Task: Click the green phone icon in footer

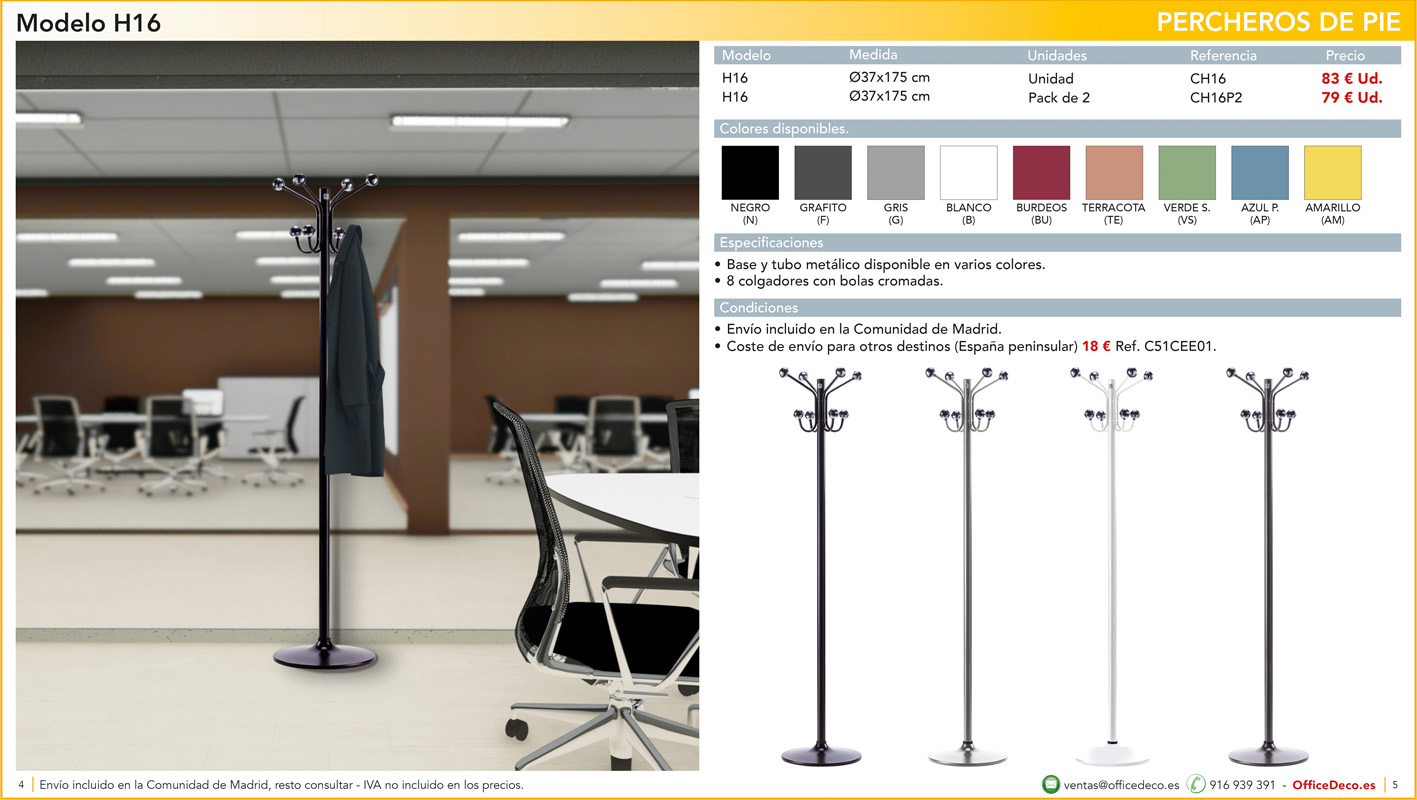Action: point(1196,784)
